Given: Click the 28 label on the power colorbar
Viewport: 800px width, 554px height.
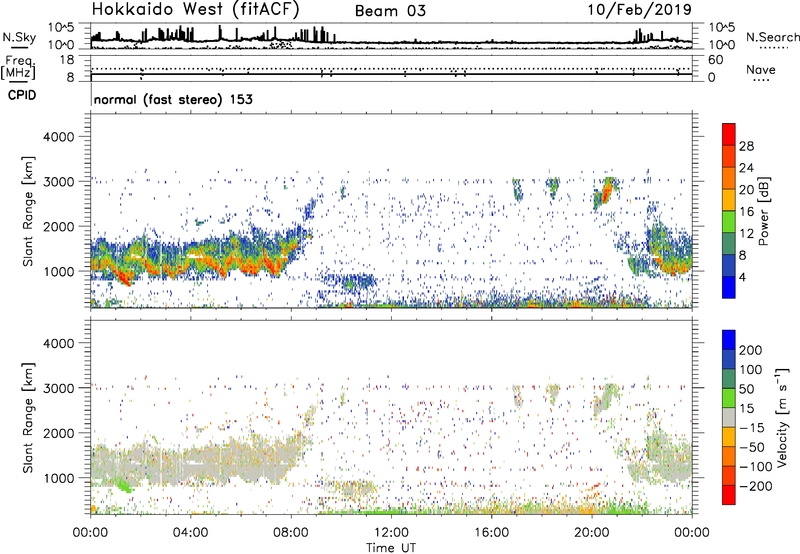Looking at the screenshot, I should click(746, 146).
